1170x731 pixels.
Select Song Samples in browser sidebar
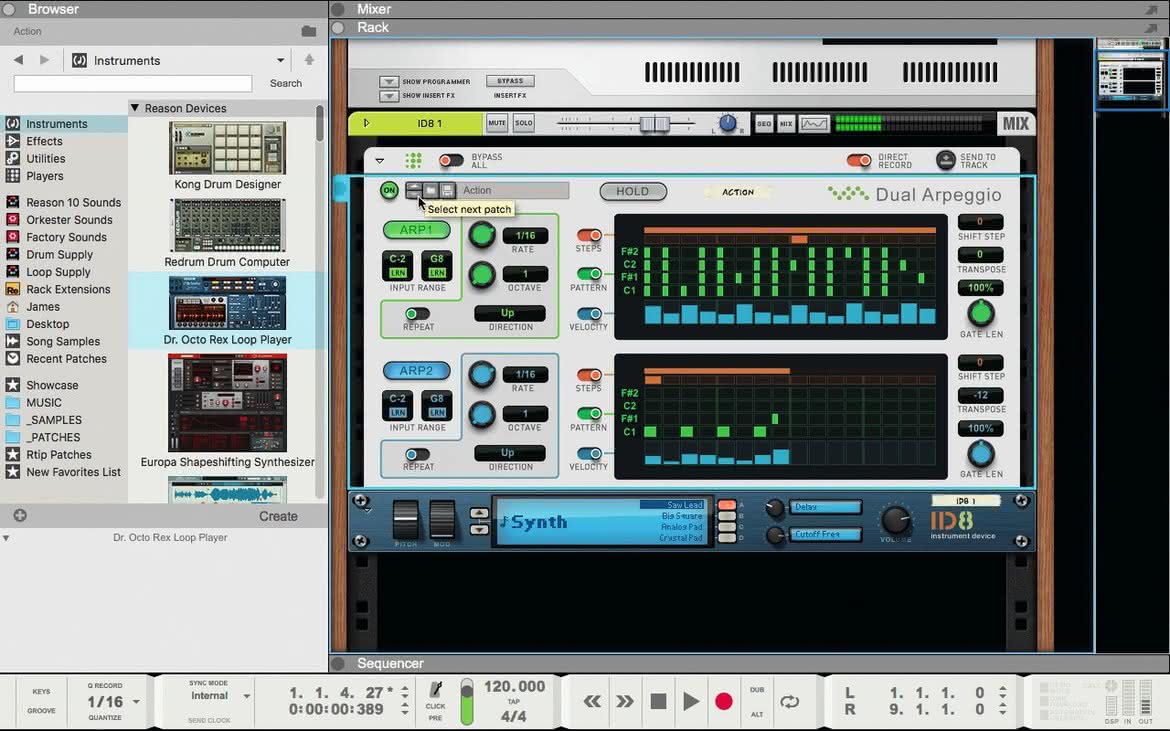tap(63, 342)
